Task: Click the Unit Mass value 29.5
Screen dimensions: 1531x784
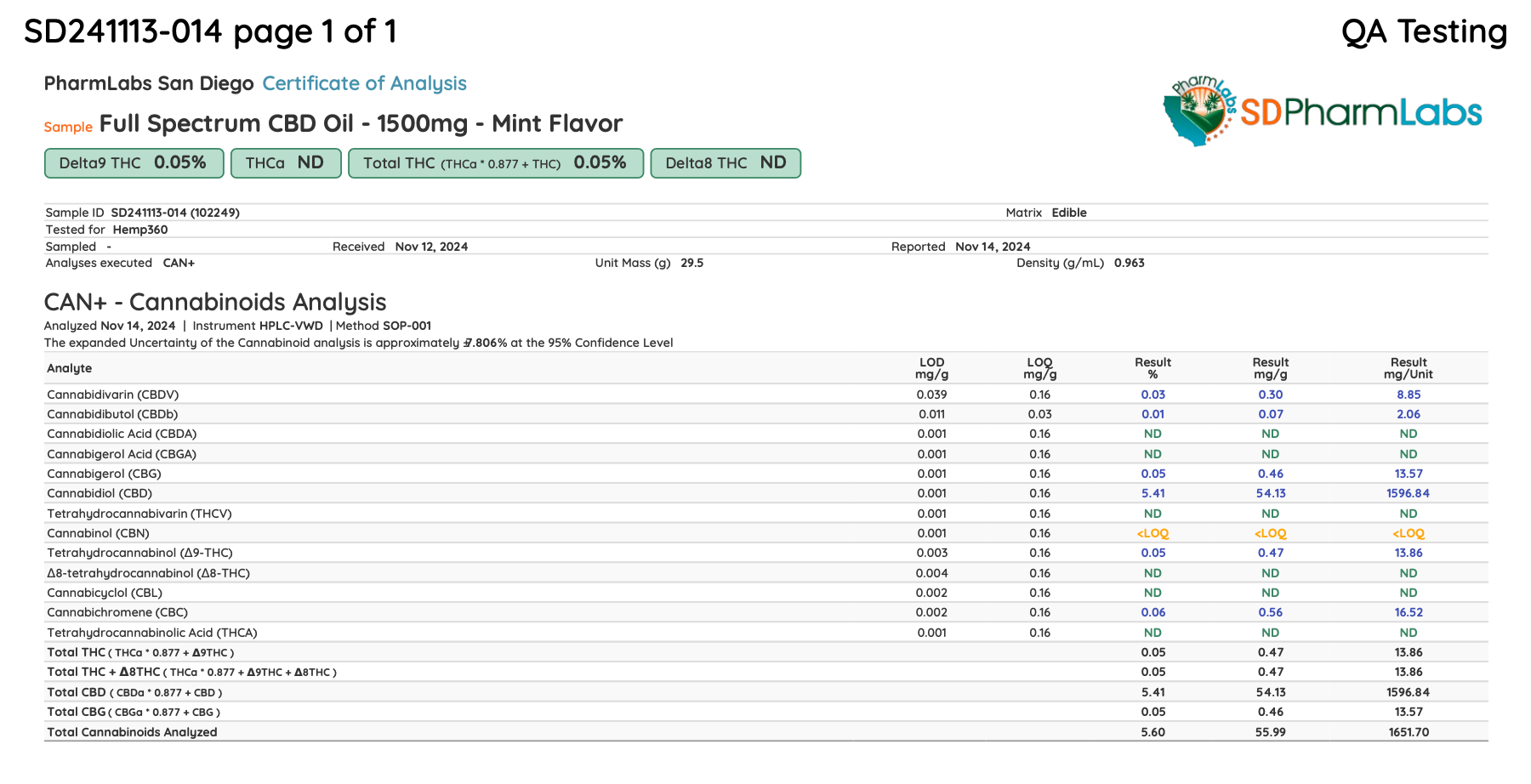Action: click(692, 263)
